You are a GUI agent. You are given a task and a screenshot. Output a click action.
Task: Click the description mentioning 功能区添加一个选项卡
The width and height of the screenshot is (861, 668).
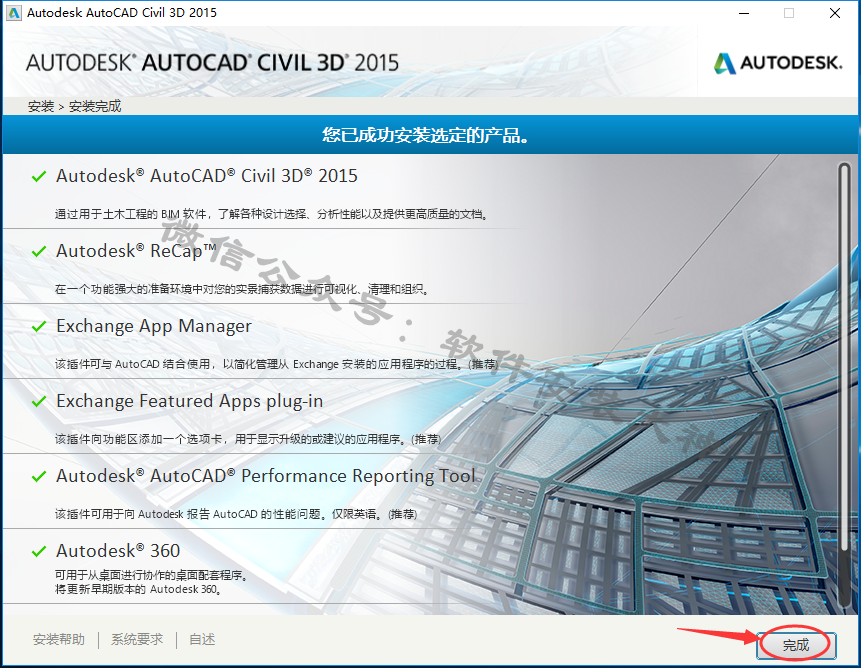pyautogui.click(x=248, y=439)
